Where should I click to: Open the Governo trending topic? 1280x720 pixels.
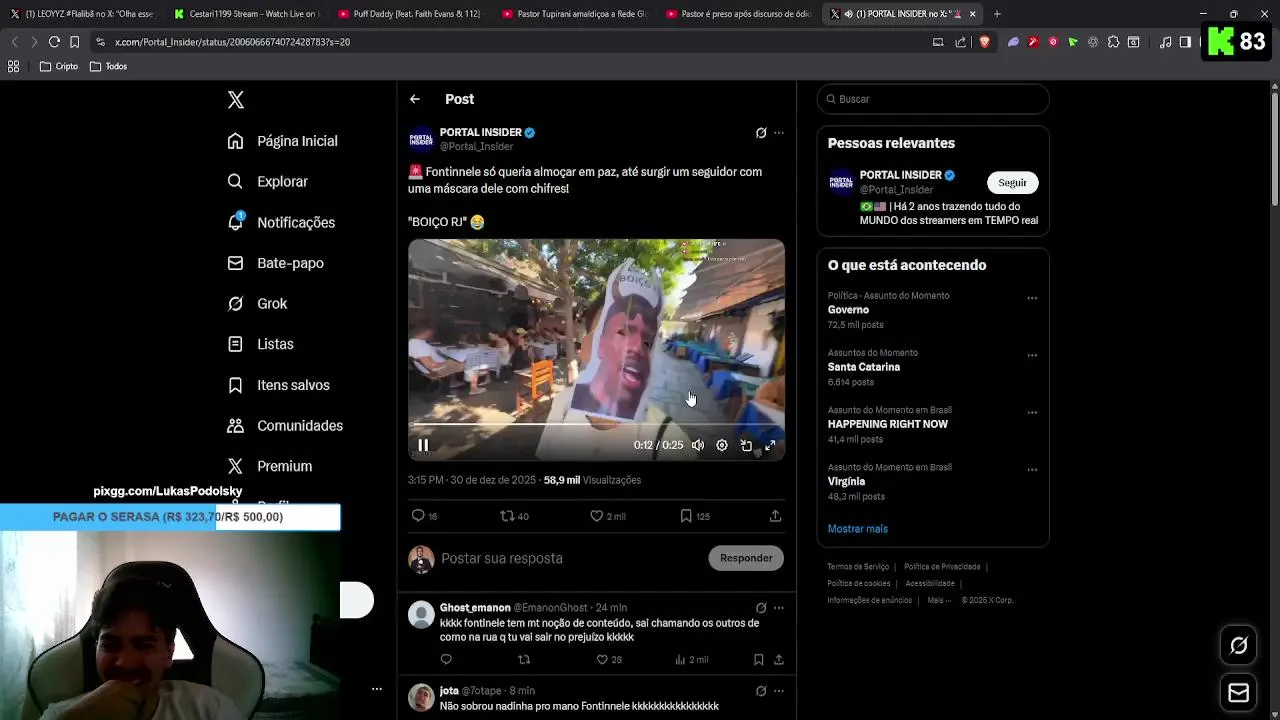(x=848, y=310)
